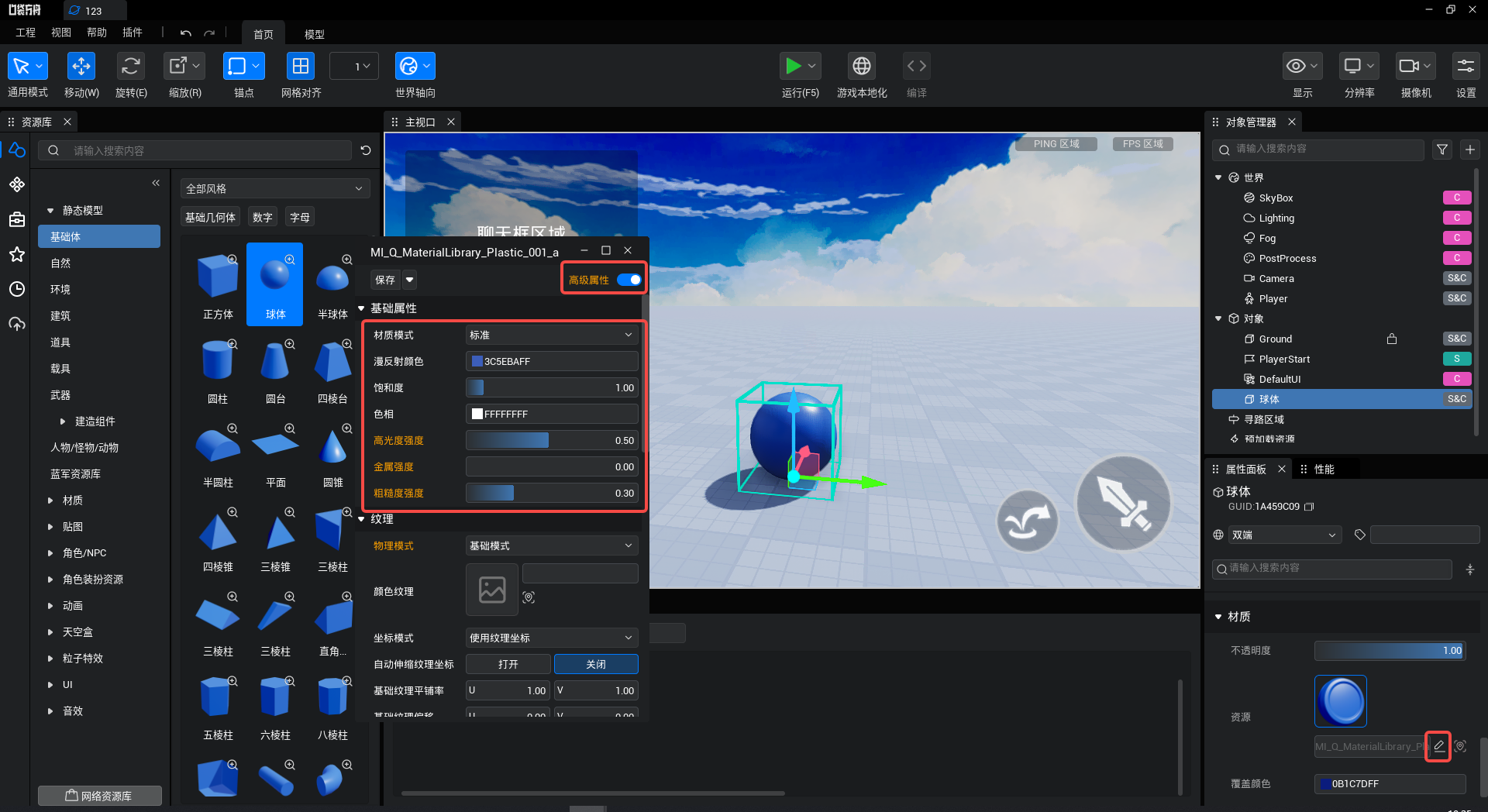Choose the 旋转(E) rotate tool

click(130, 66)
